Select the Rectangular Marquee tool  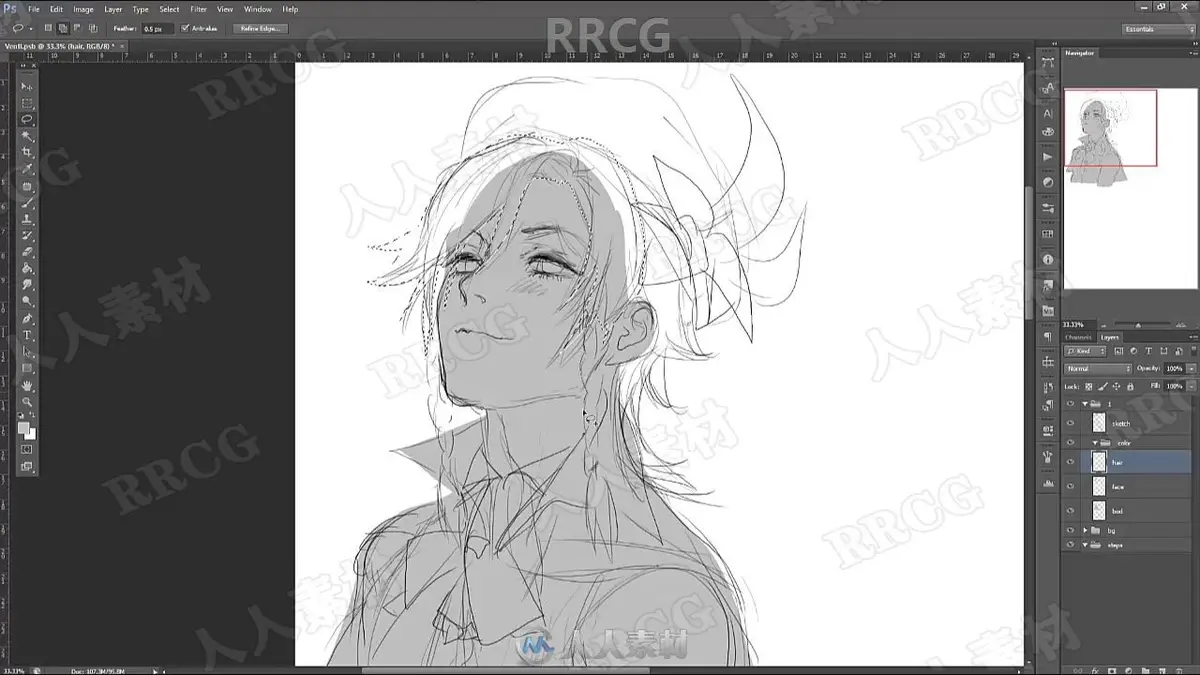pos(27,104)
